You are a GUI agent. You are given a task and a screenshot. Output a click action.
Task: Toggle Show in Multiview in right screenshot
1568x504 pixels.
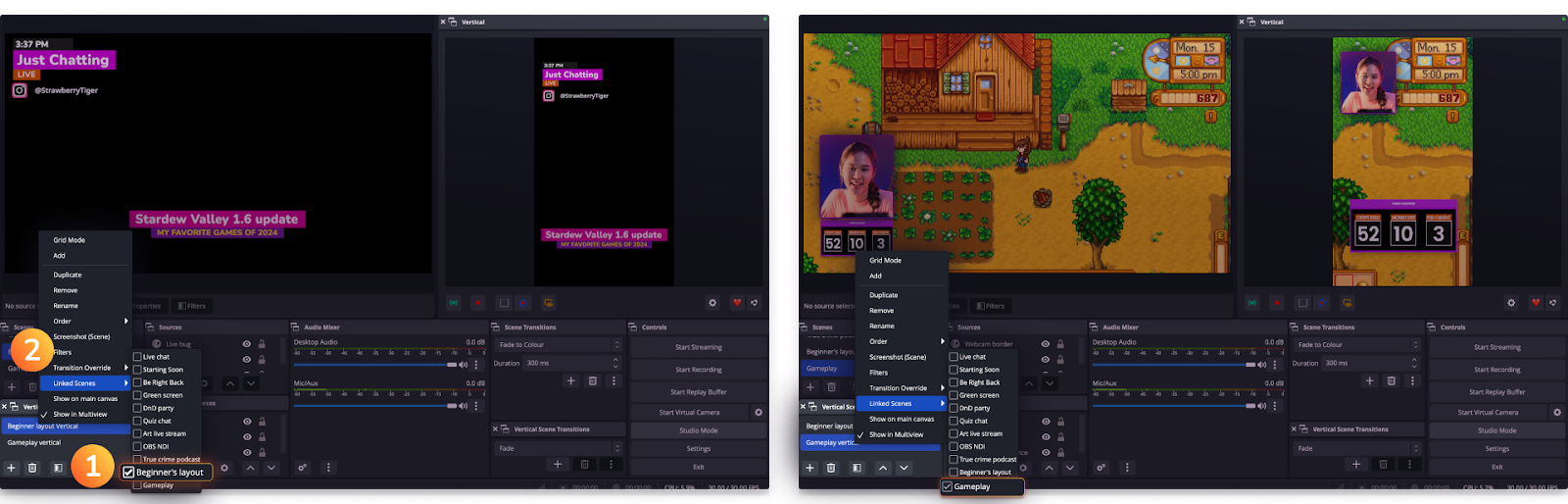point(896,434)
